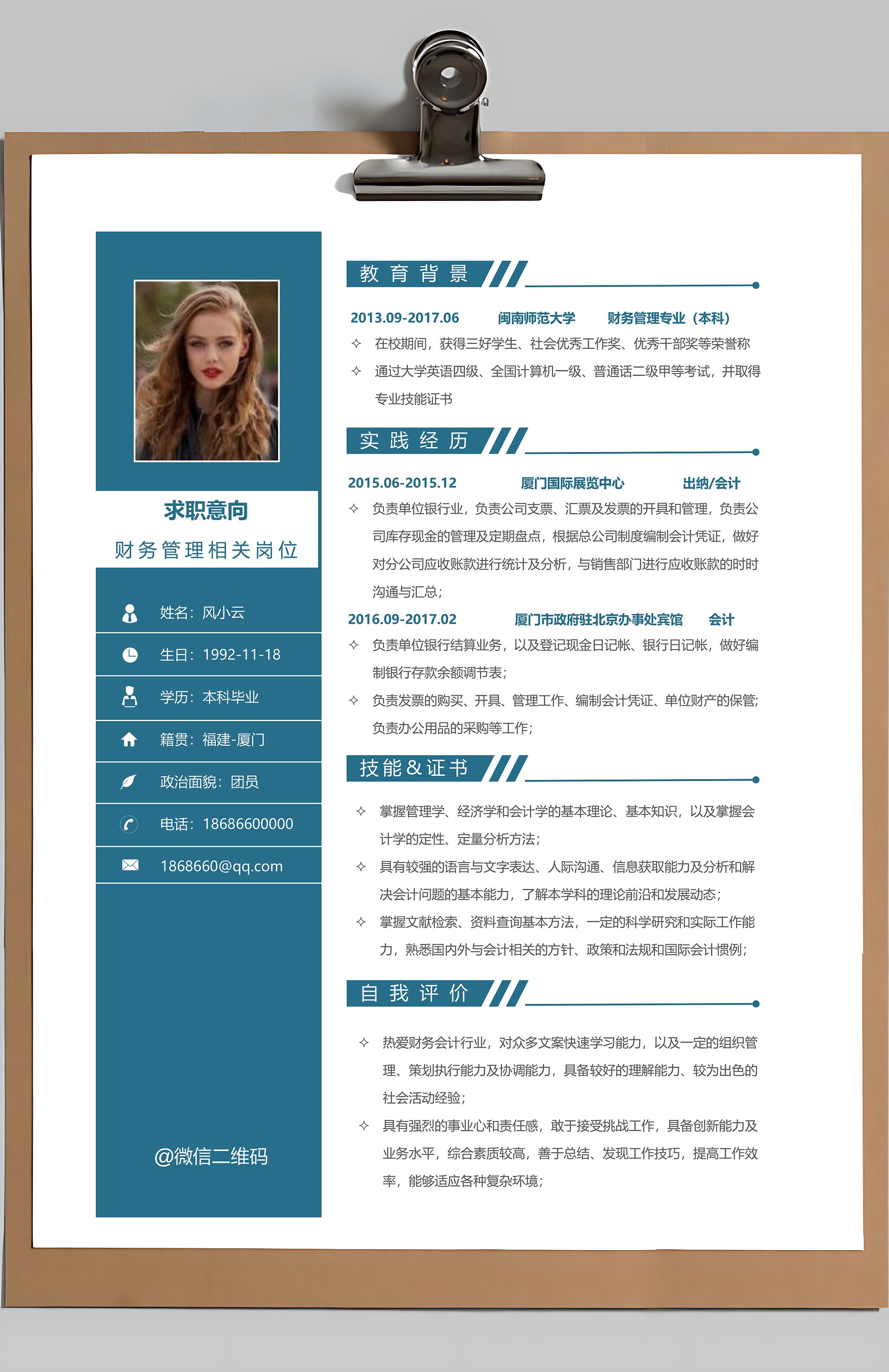Click the phone number 18686600000
The image size is (889, 1372).
click(248, 824)
